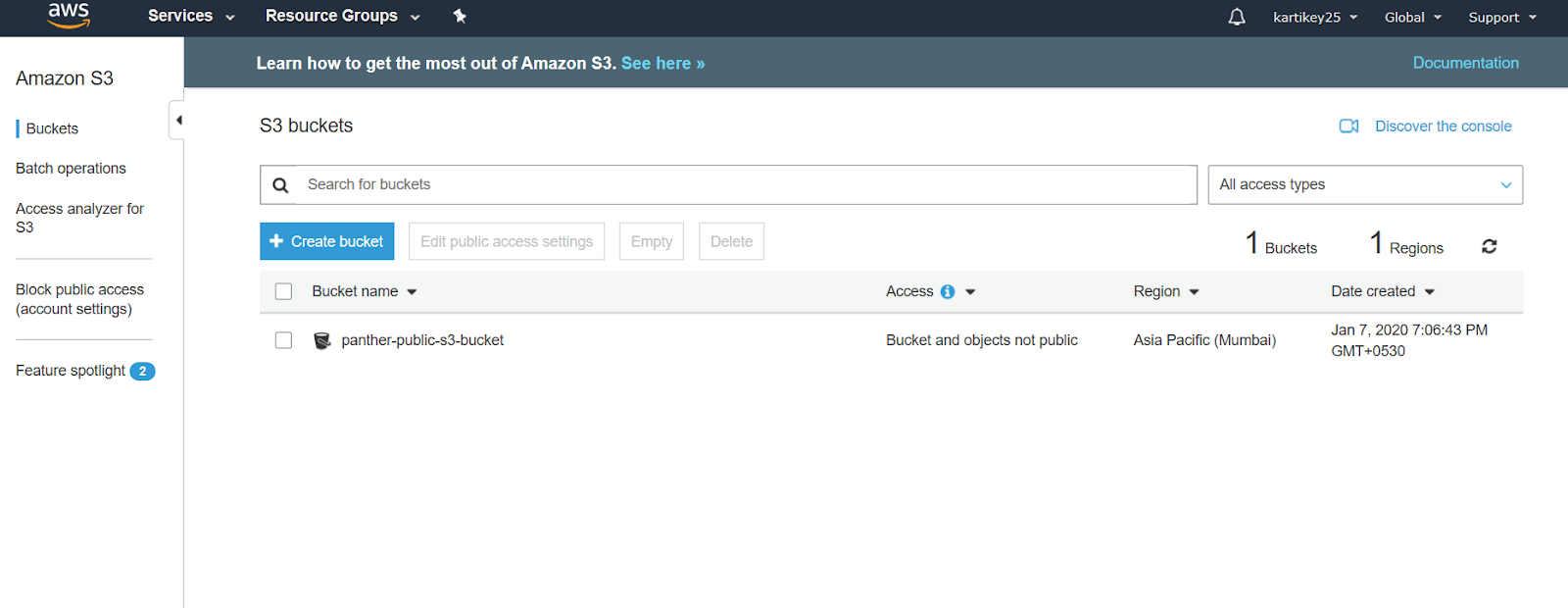
Task: Click the Amazon S3 sidebar title
Action: click(x=65, y=78)
